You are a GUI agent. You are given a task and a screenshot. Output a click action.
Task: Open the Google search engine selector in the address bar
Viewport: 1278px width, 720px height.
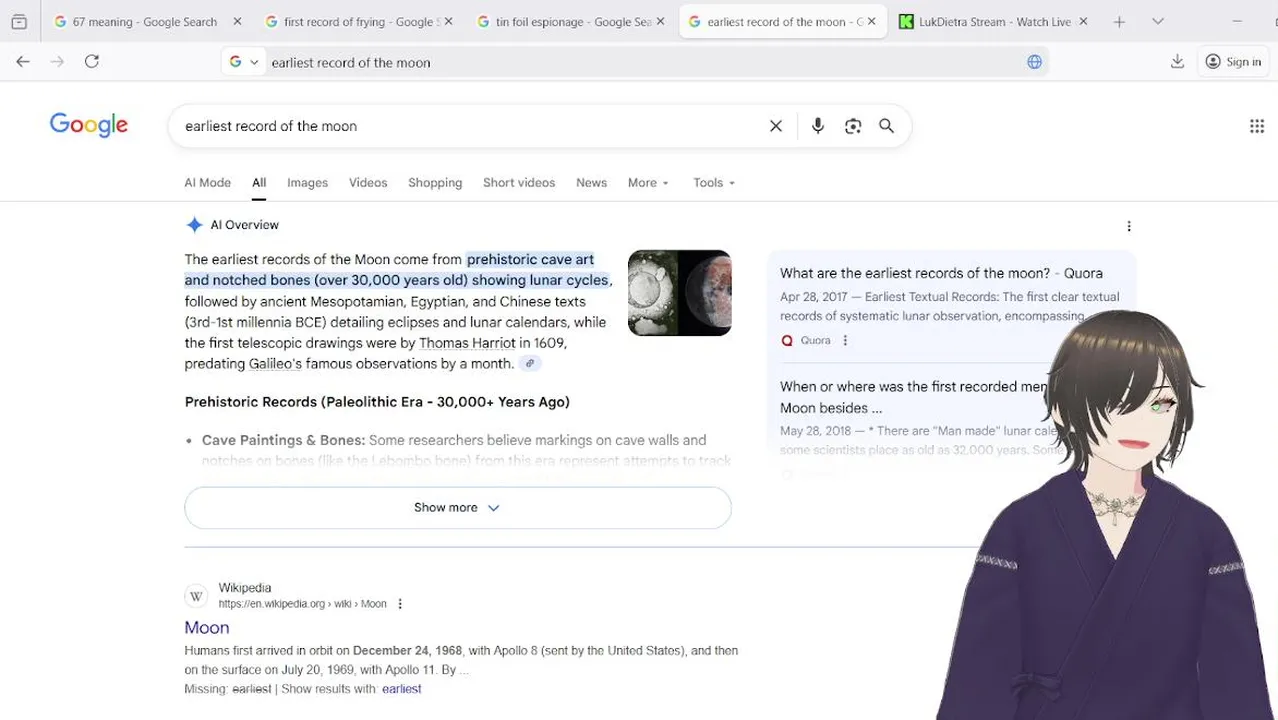243,62
